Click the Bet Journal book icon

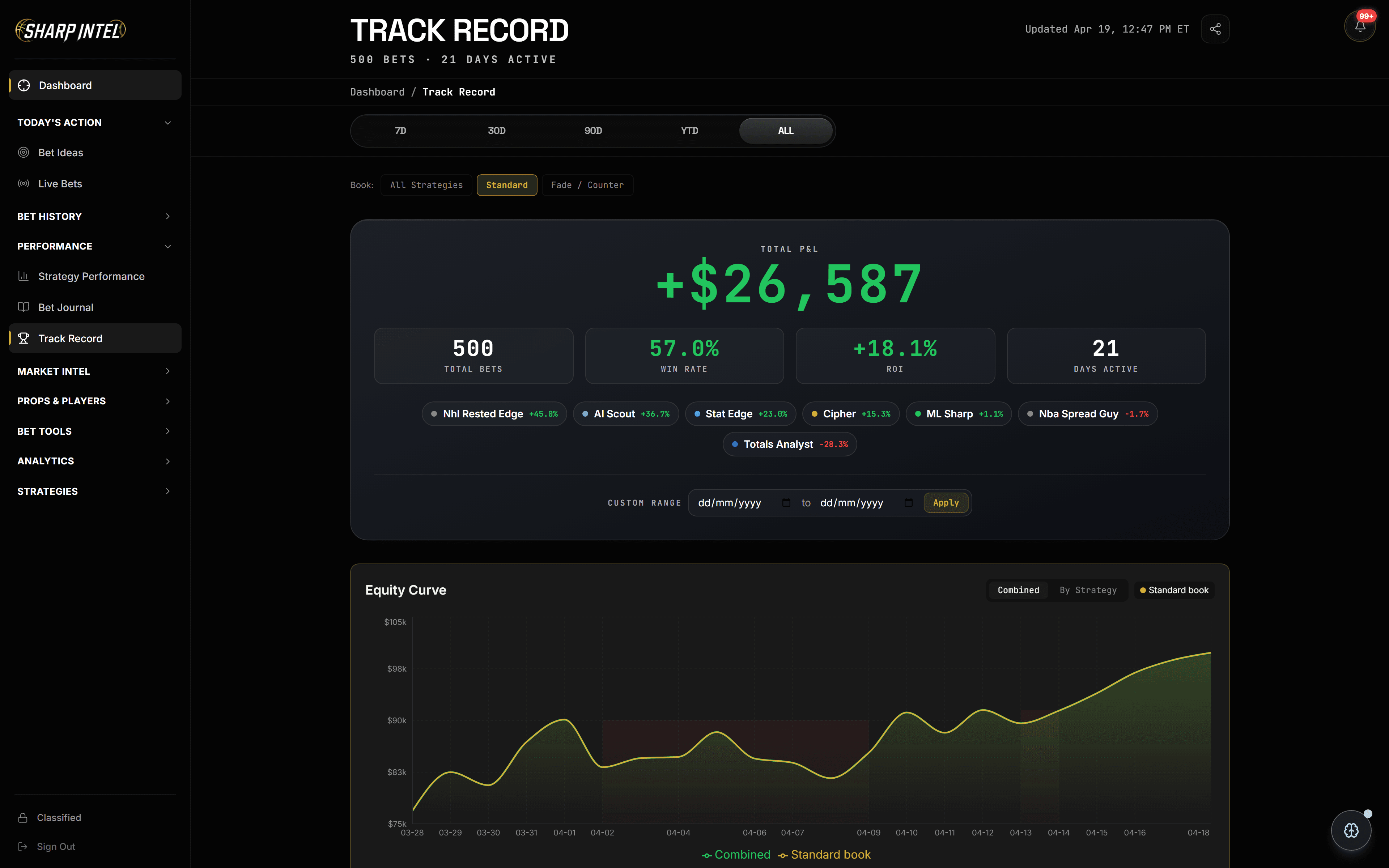[24, 307]
